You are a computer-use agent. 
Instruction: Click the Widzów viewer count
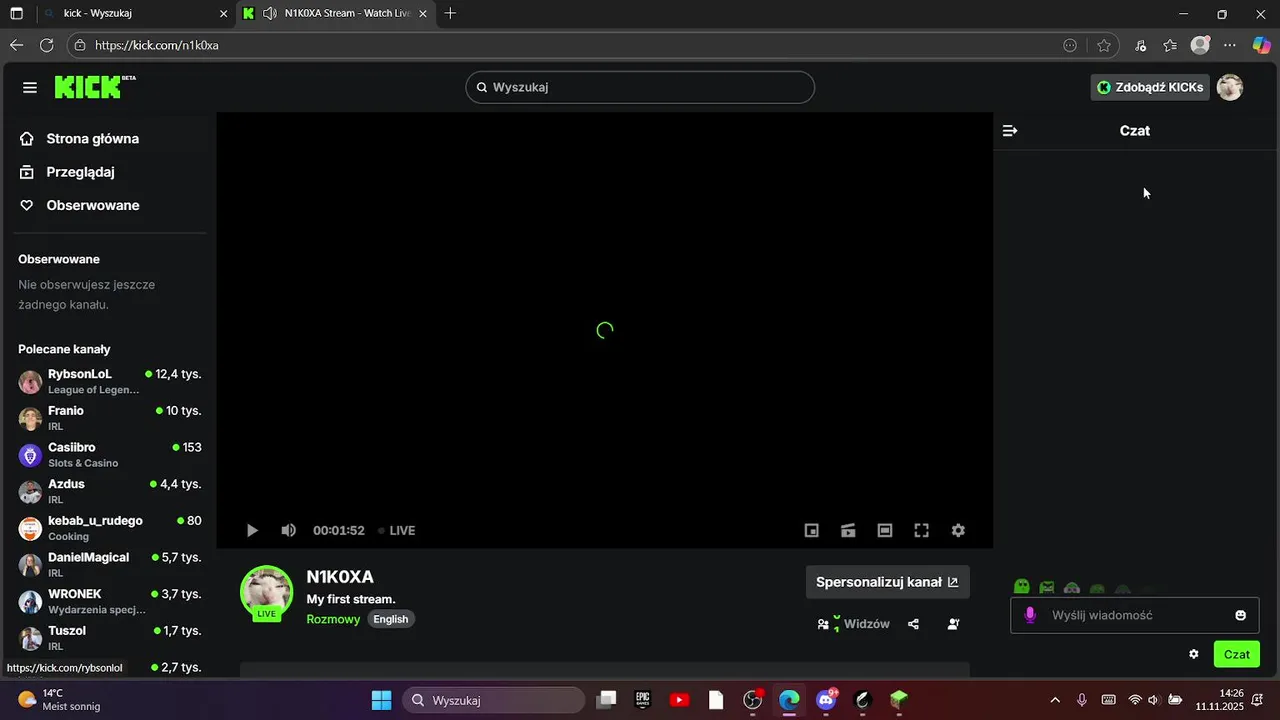coord(853,624)
